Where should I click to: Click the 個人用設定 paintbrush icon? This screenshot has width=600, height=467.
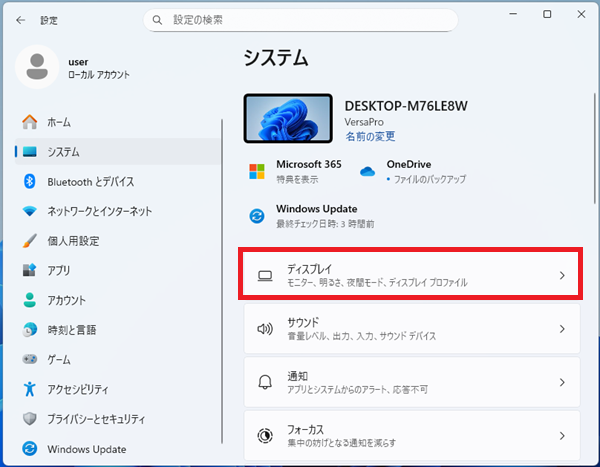(30, 241)
